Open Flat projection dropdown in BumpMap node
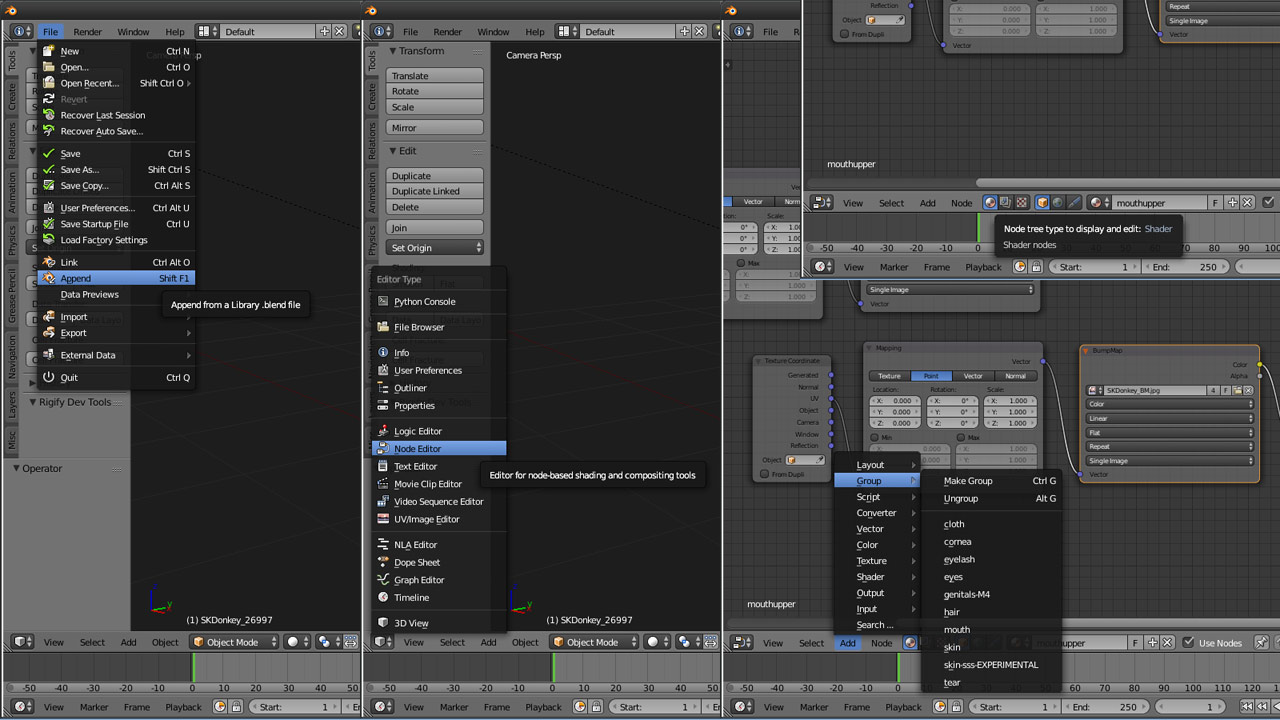1280x720 pixels. (1170, 432)
